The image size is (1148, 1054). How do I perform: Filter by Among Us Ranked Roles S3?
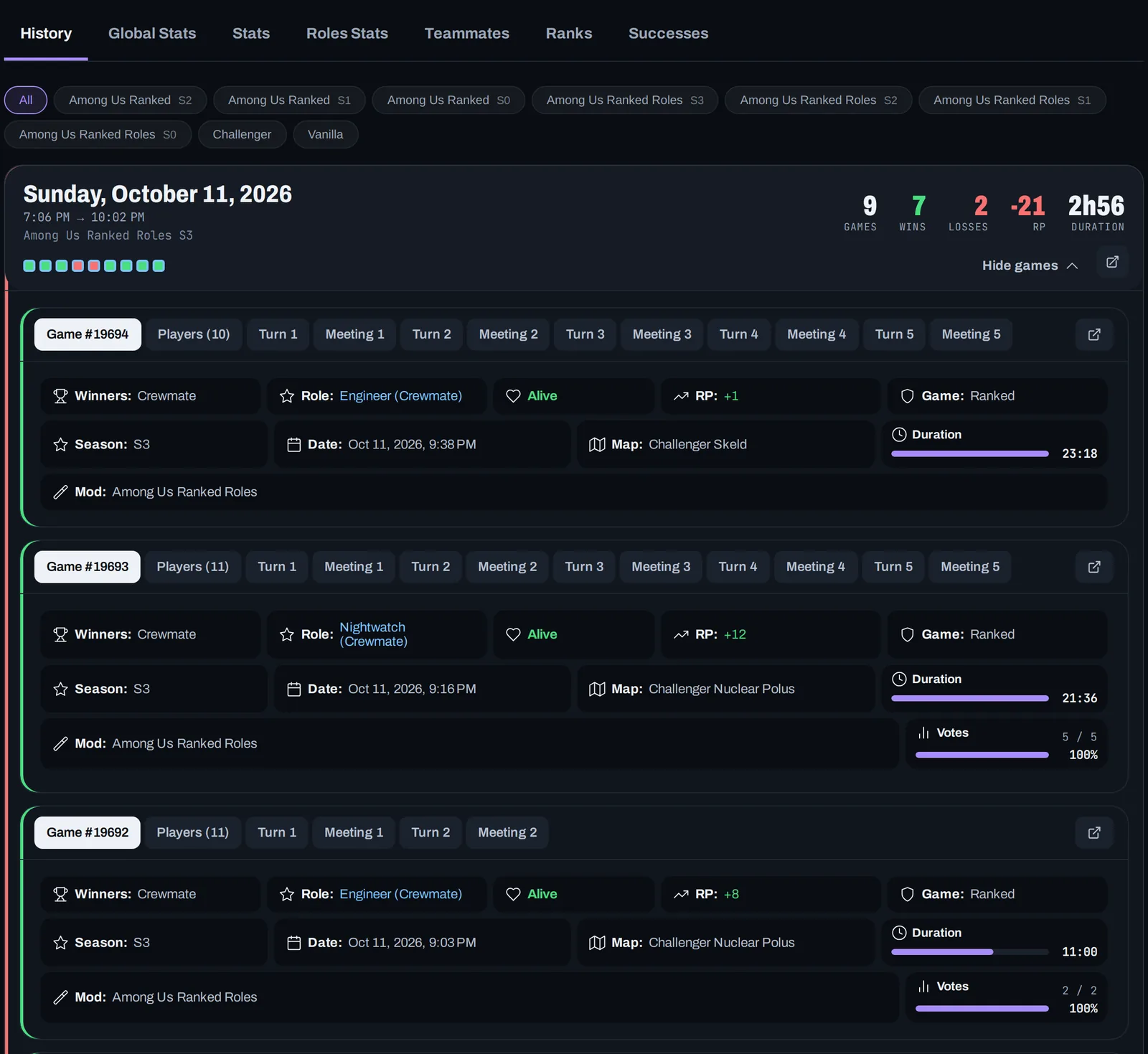(x=625, y=100)
